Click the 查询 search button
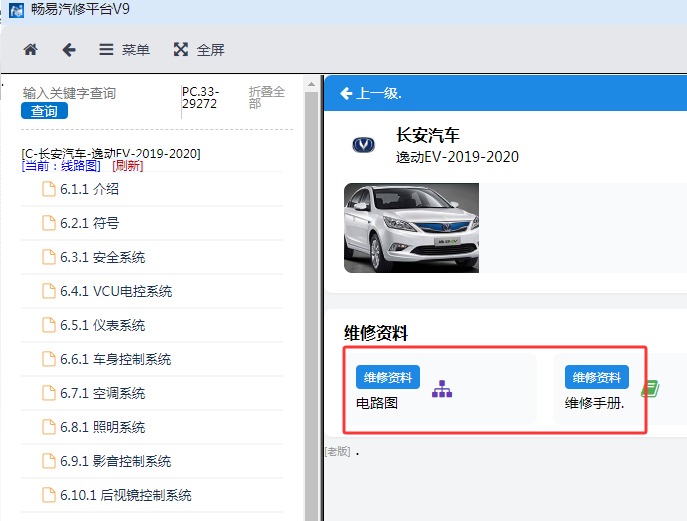This screenshot has width=687, height=521. (44, 111)
